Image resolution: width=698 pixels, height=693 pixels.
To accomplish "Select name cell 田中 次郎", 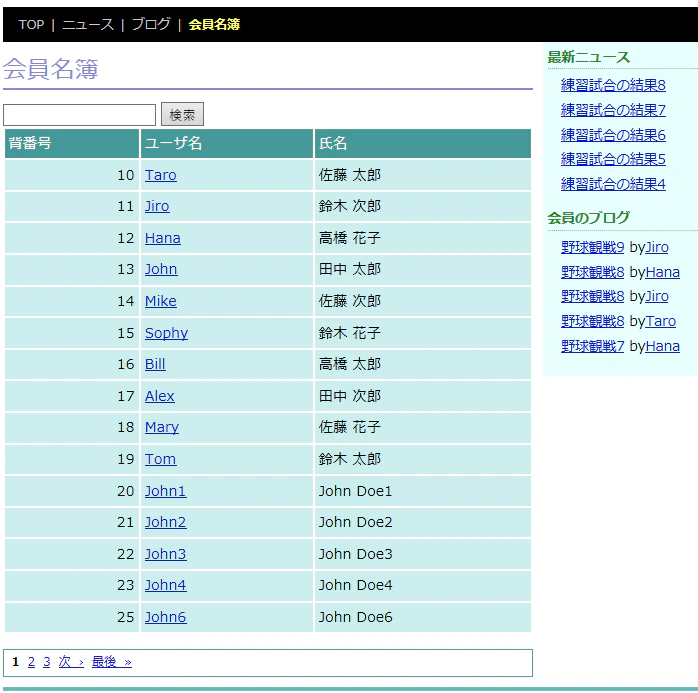I will click(423, 396).
